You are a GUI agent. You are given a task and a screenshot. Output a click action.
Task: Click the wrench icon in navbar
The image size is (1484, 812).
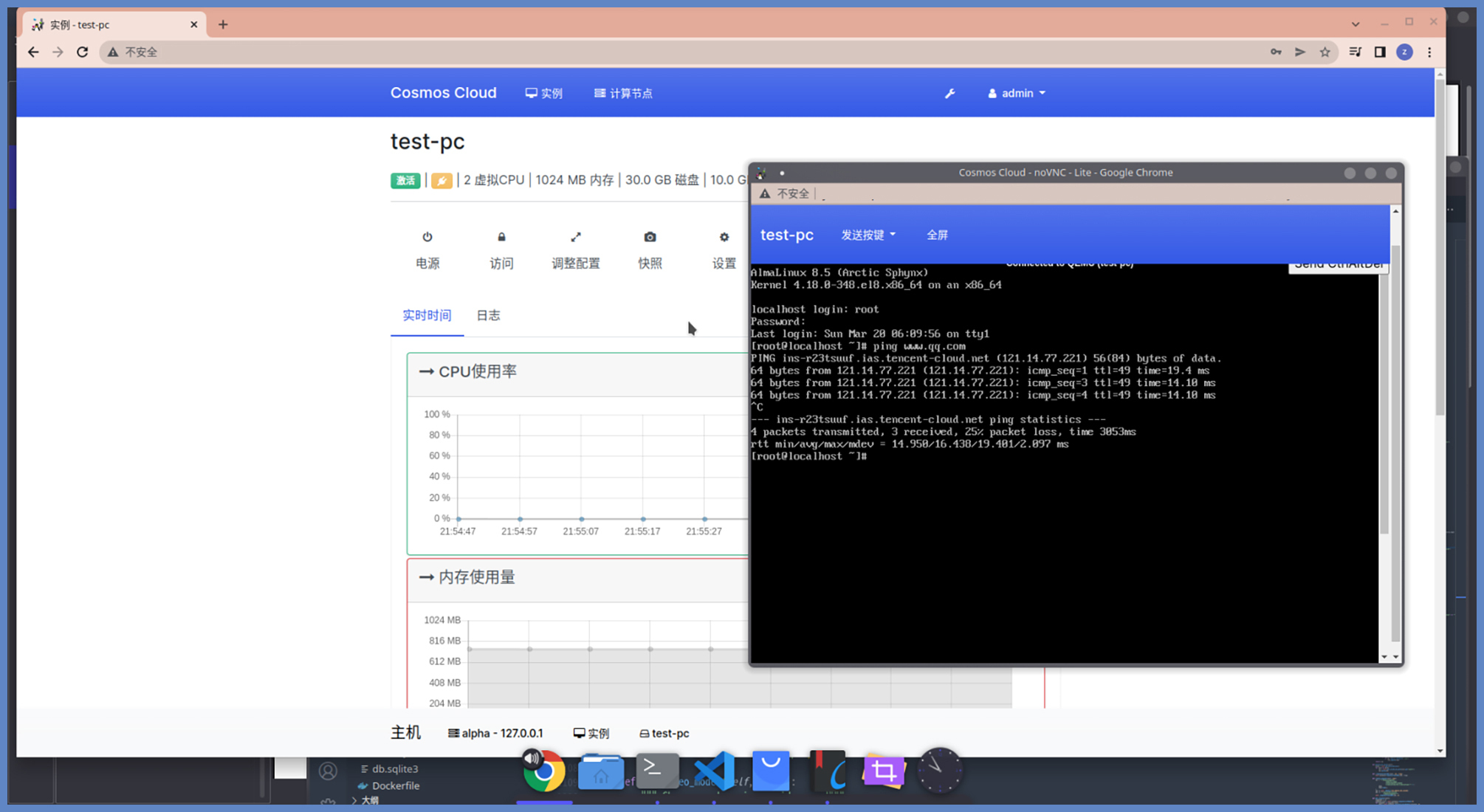click(949, 94)
